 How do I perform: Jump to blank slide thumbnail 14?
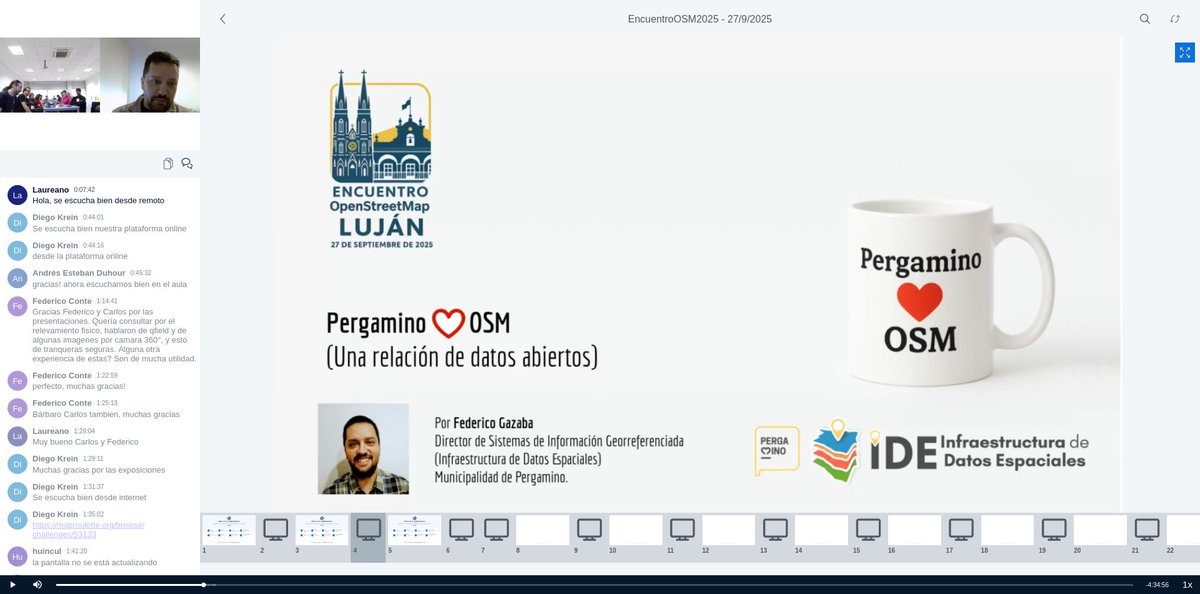tap(821, 530)
